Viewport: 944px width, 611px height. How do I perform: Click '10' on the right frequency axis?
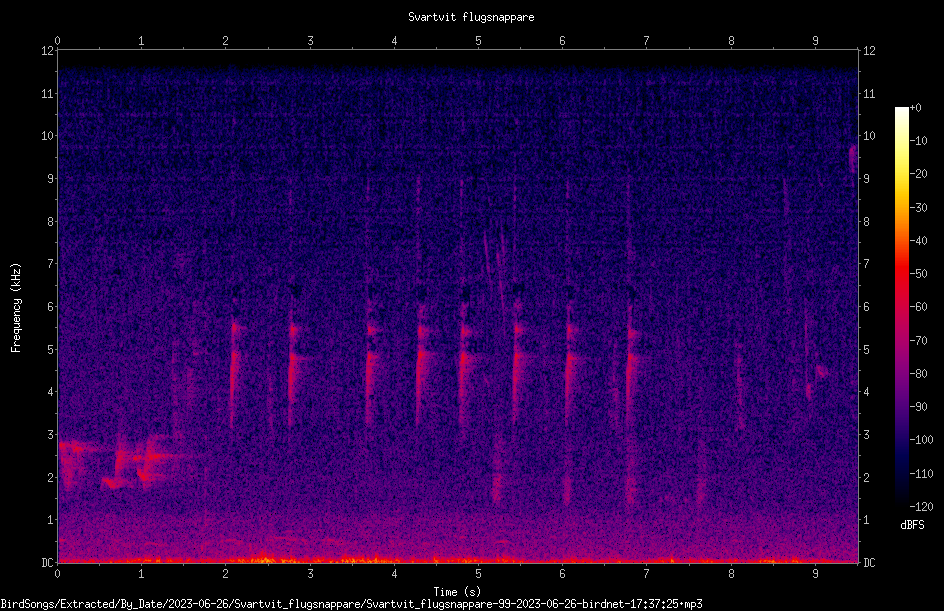click(x=869, y=136)
